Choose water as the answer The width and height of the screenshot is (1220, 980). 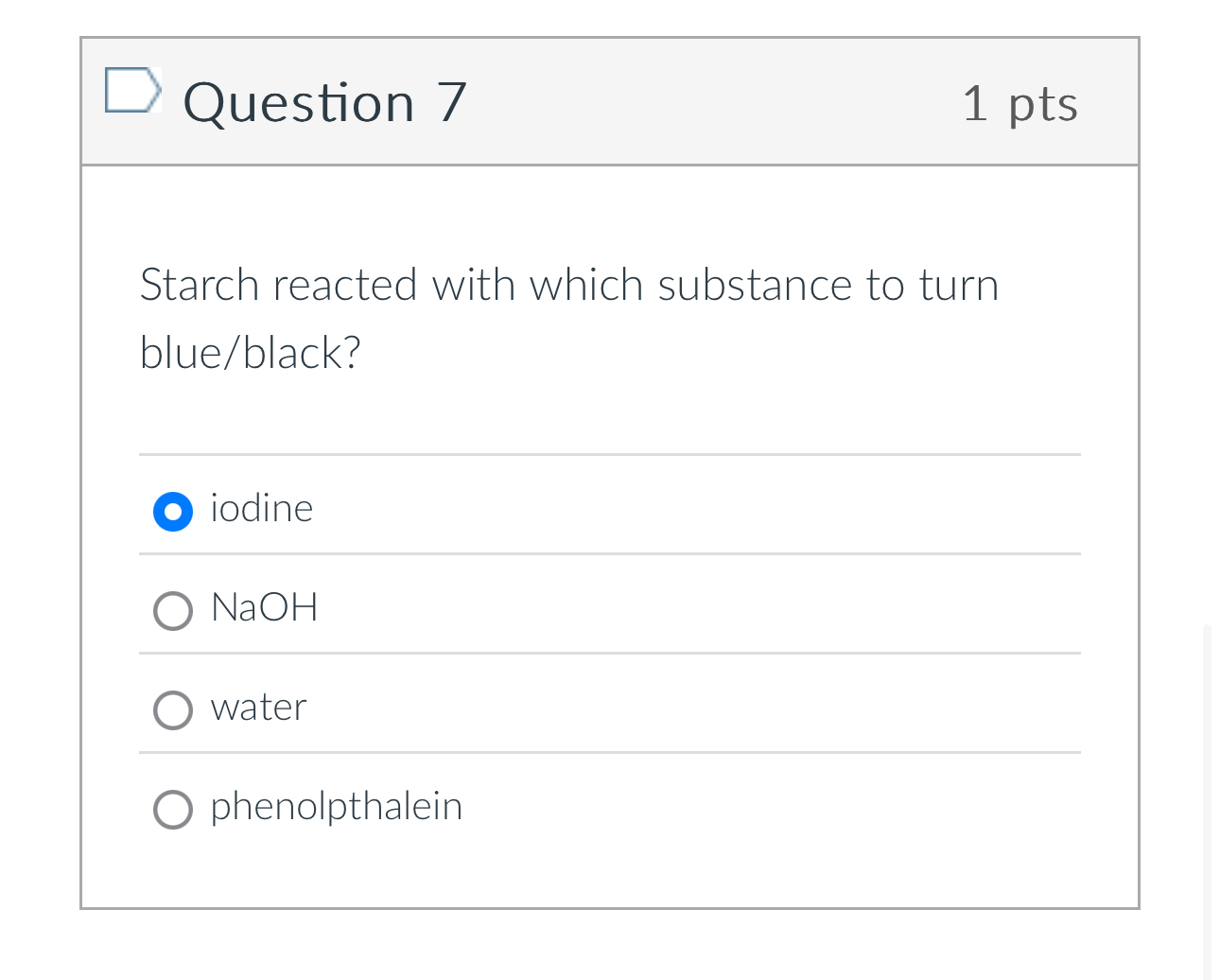(x=173, y=710)
